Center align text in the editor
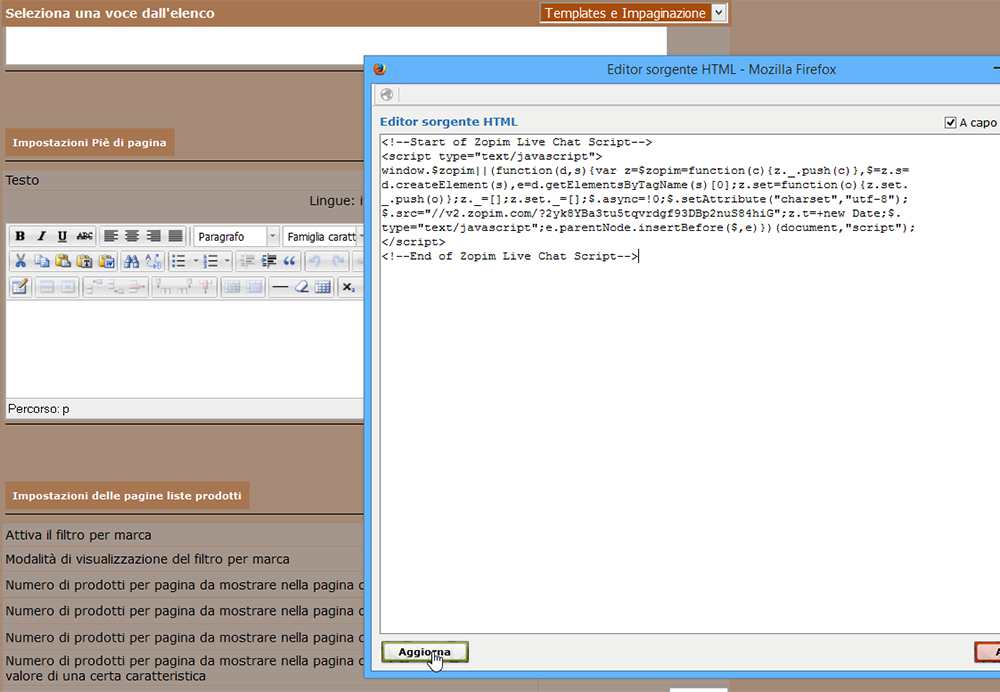This screenshot has height=692, width=1000. [132, 237]
